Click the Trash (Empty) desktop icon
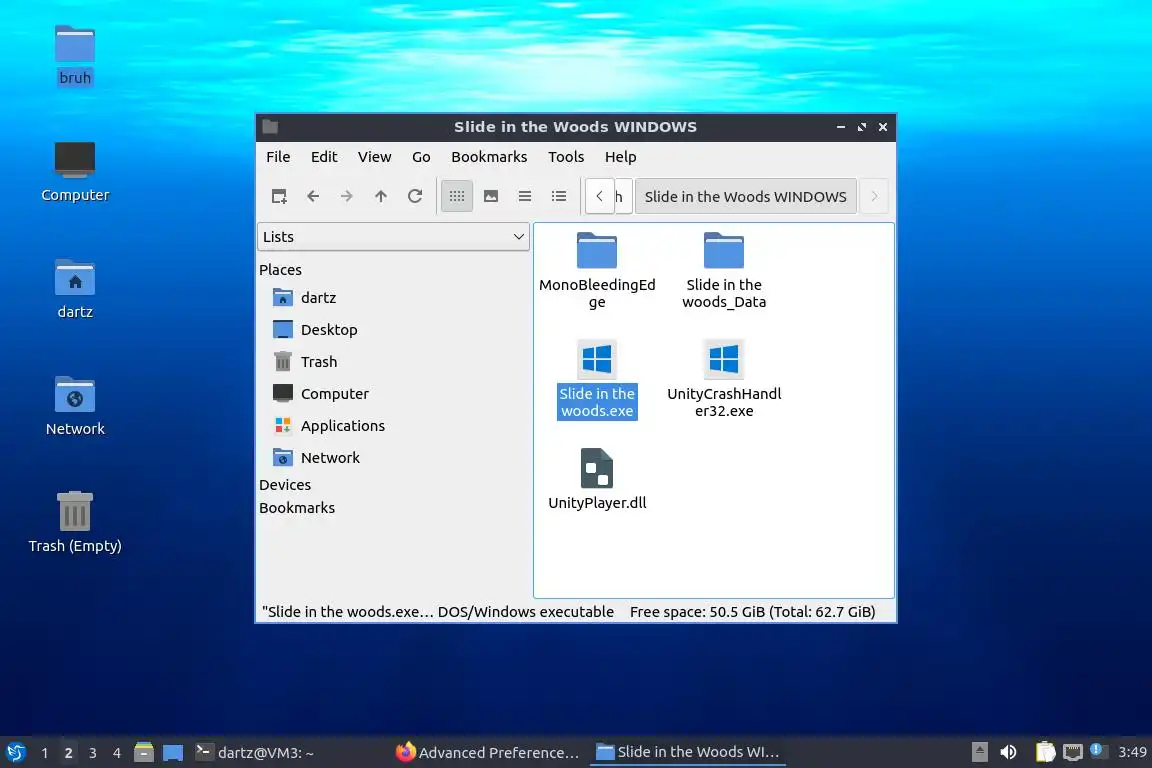The image size is (1152, 768). pyautogui.click(x=75, y=523)
